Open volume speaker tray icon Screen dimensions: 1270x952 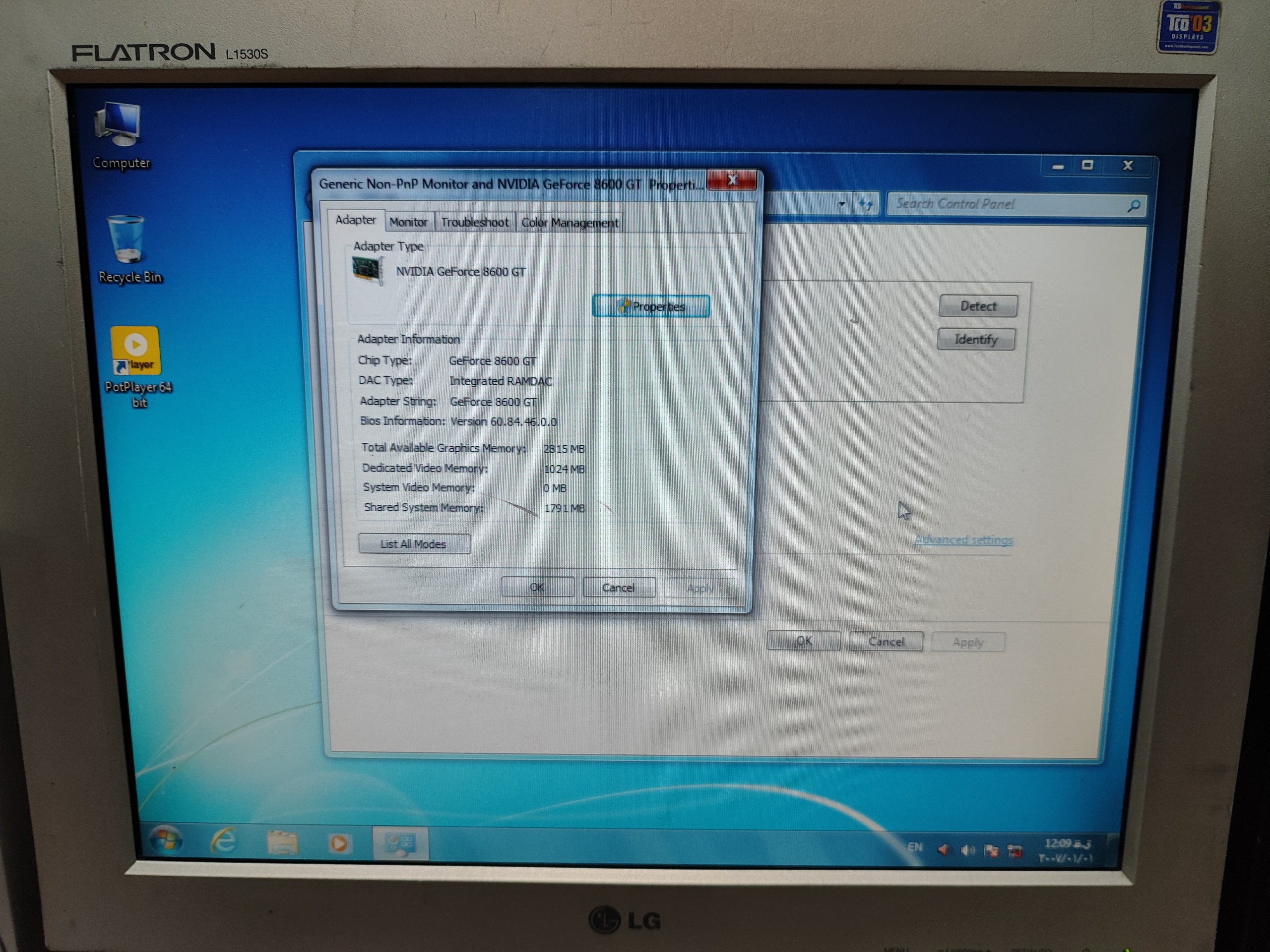967,849
